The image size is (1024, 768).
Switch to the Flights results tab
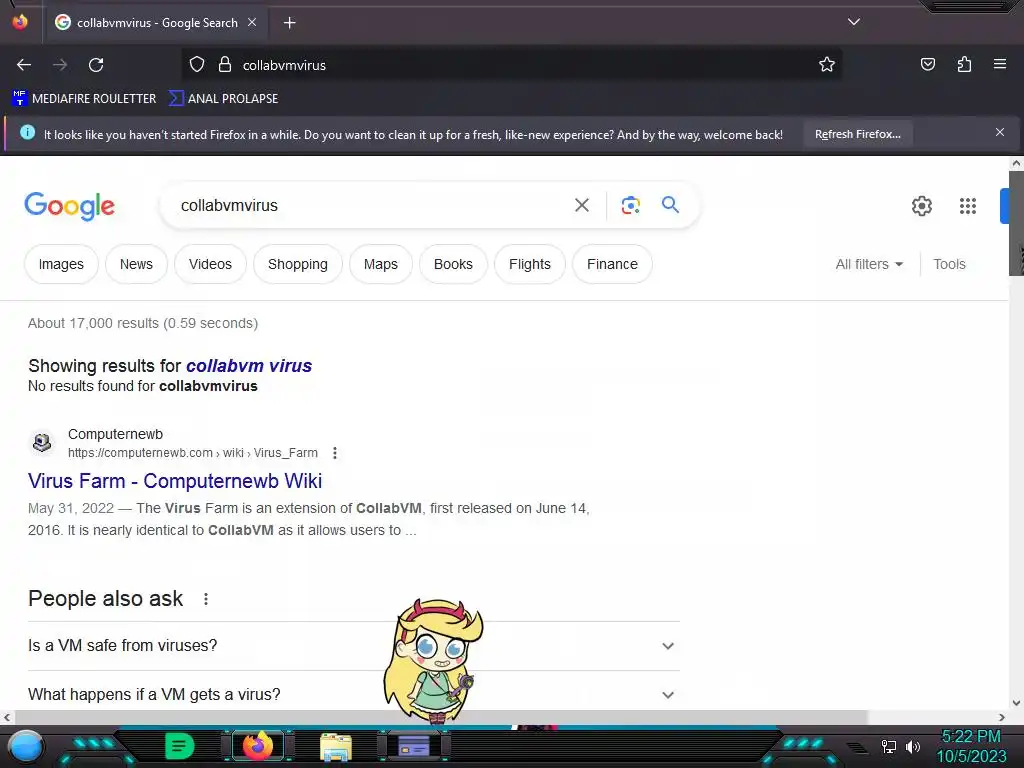pos(530,264)
